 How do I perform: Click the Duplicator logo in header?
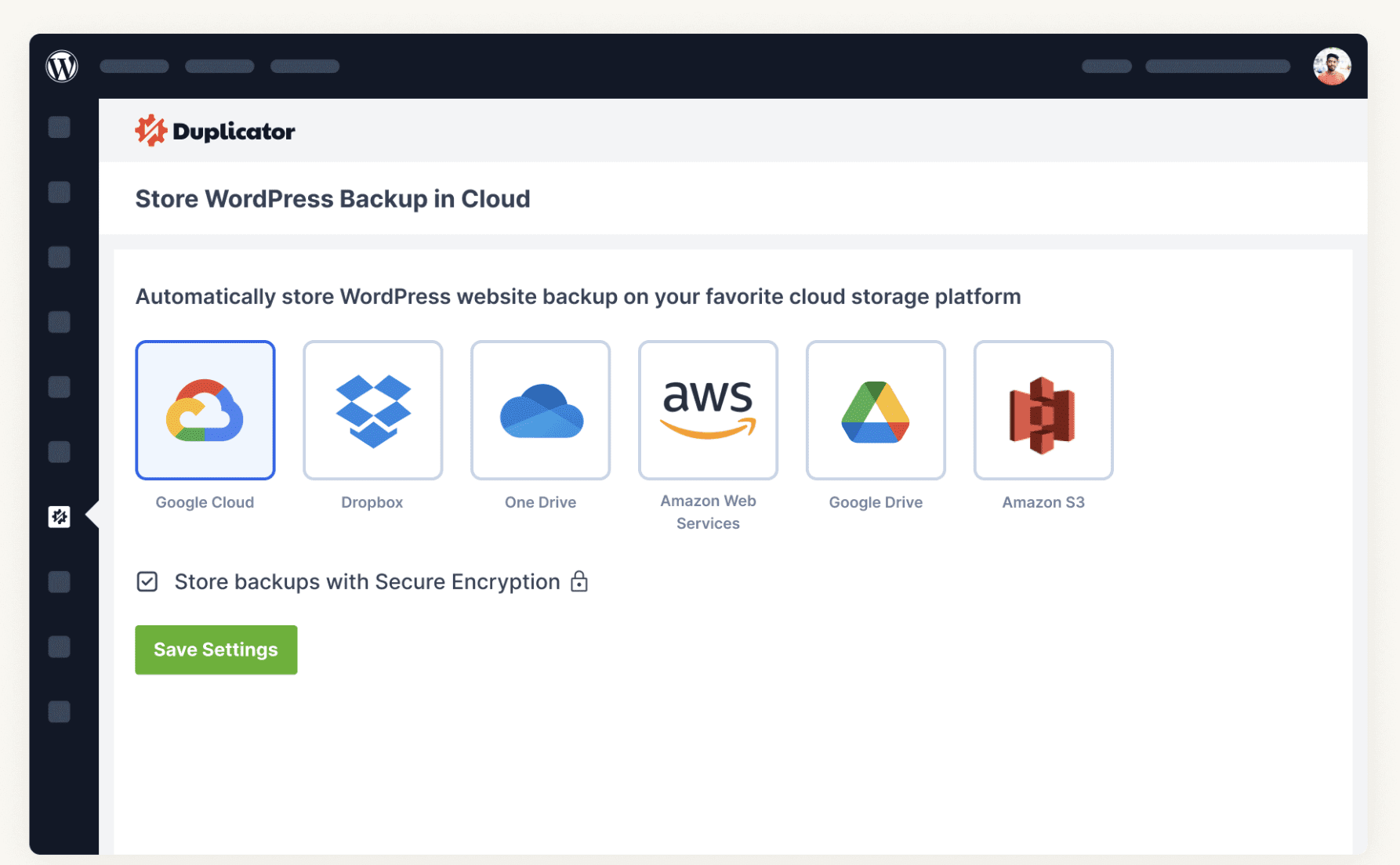pyautogui.click(x=216, y=131)
